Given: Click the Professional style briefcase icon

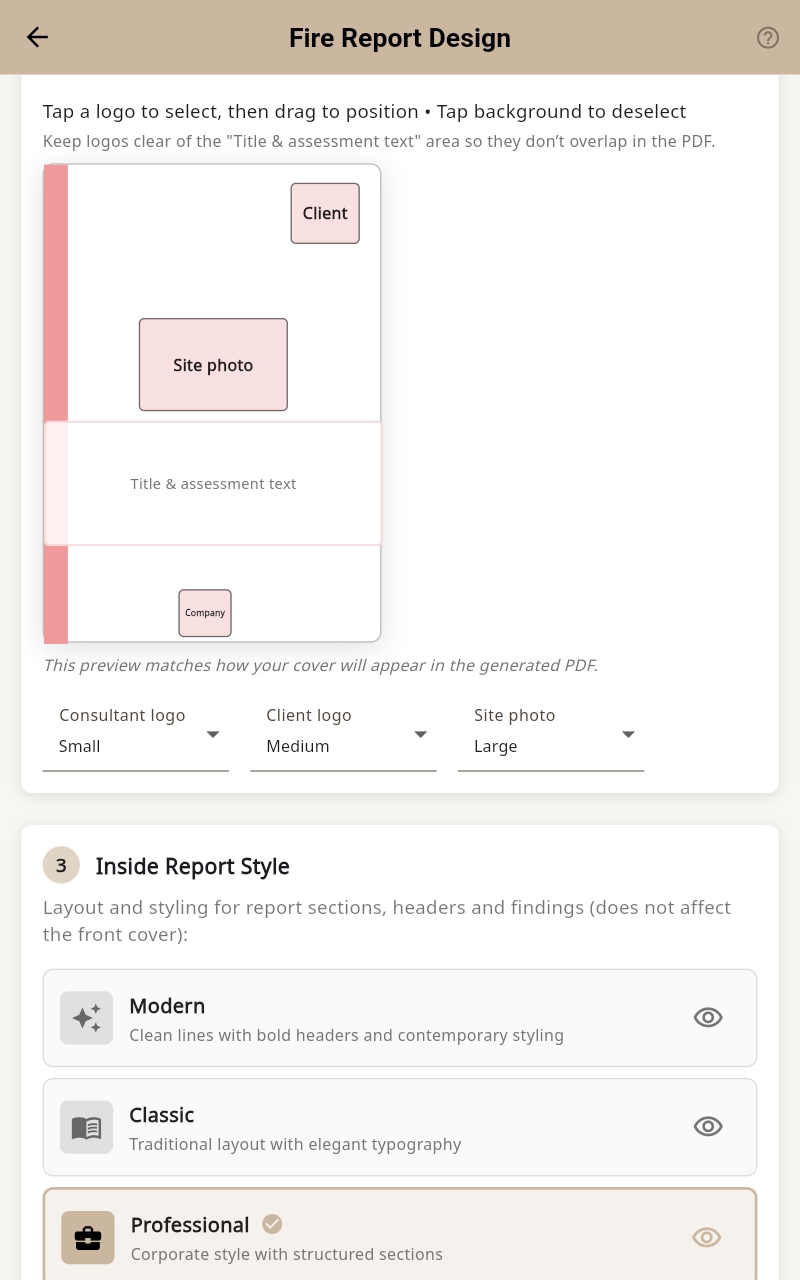Looking at the screenshot, I should tap(88, 1238).
